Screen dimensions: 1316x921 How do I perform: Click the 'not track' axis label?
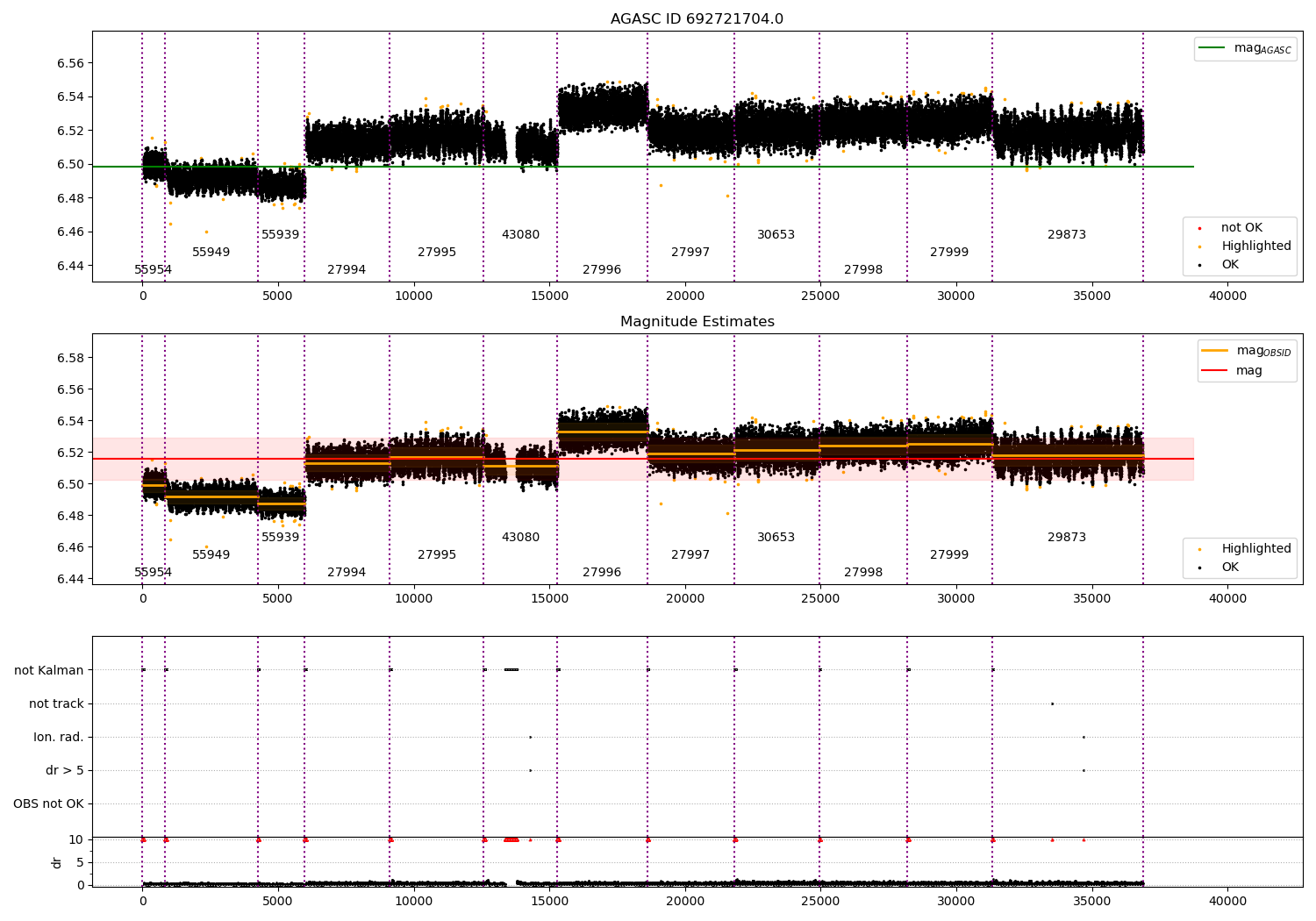56,703
